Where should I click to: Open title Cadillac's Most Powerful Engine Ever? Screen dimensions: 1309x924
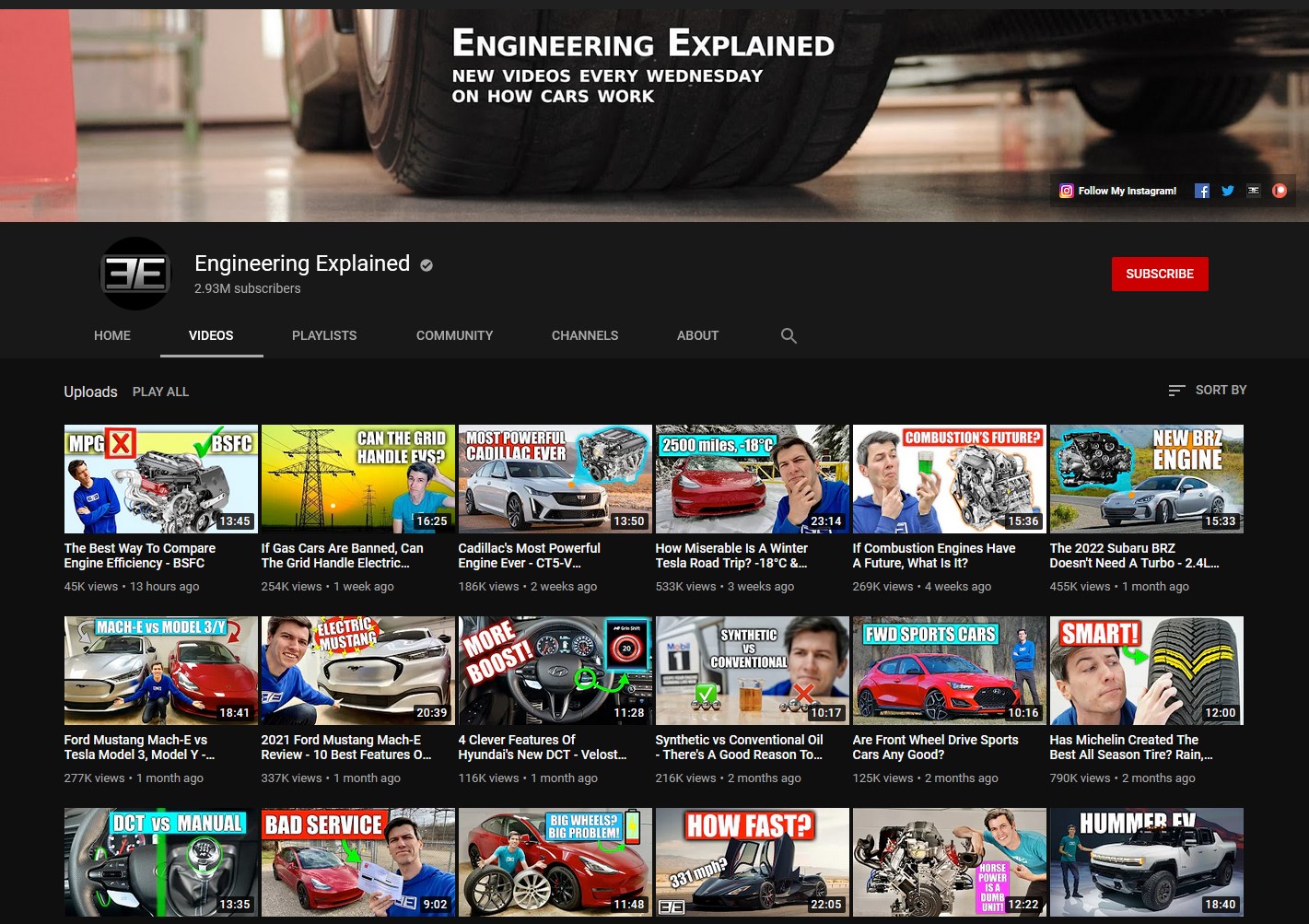click(x=530, y=556)
